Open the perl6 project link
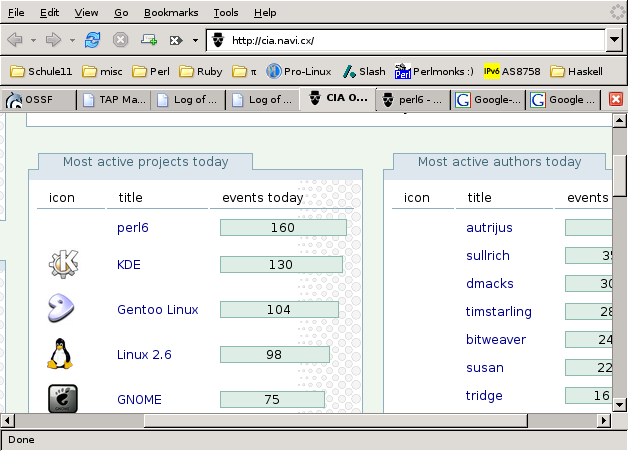 pyautogui.click(x=132, y=228)
